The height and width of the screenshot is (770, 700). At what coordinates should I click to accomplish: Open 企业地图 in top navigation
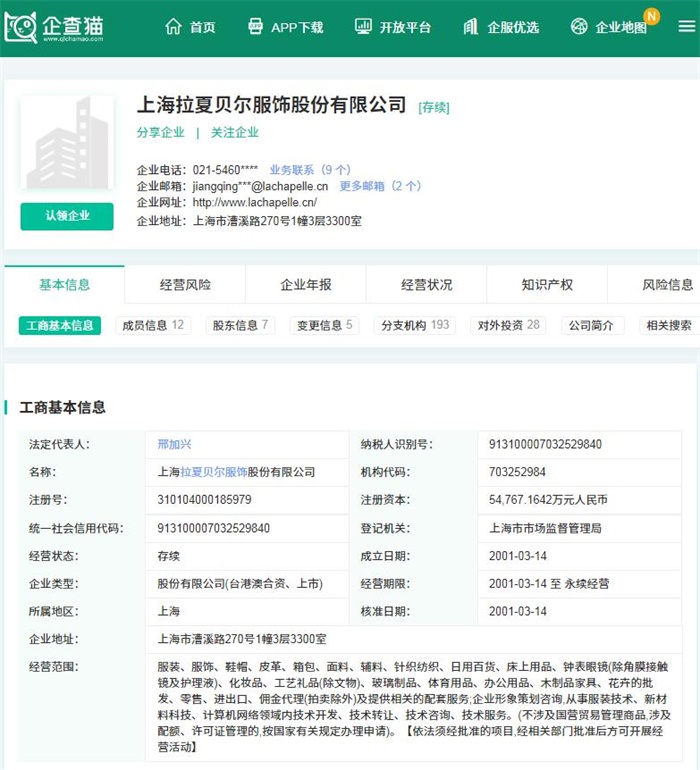[x=621, y=27]
